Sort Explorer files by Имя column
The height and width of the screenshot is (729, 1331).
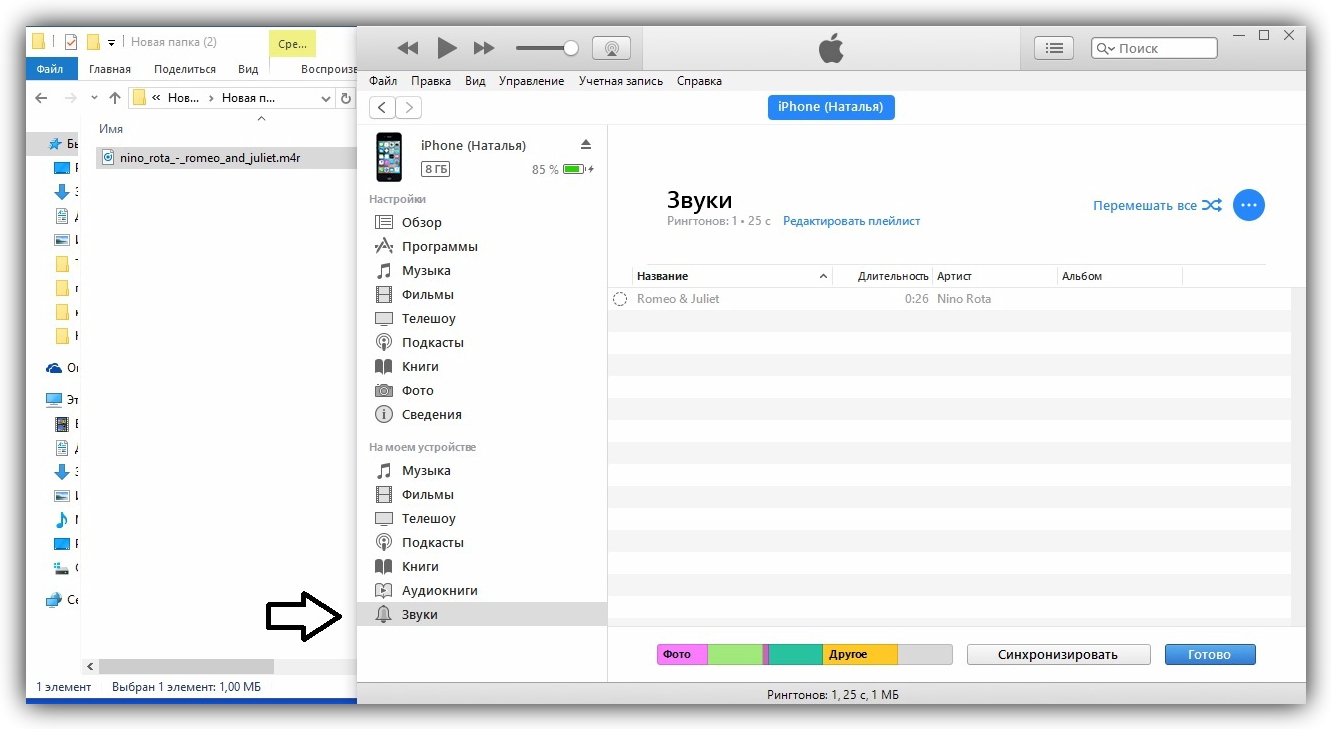[111, 129]
